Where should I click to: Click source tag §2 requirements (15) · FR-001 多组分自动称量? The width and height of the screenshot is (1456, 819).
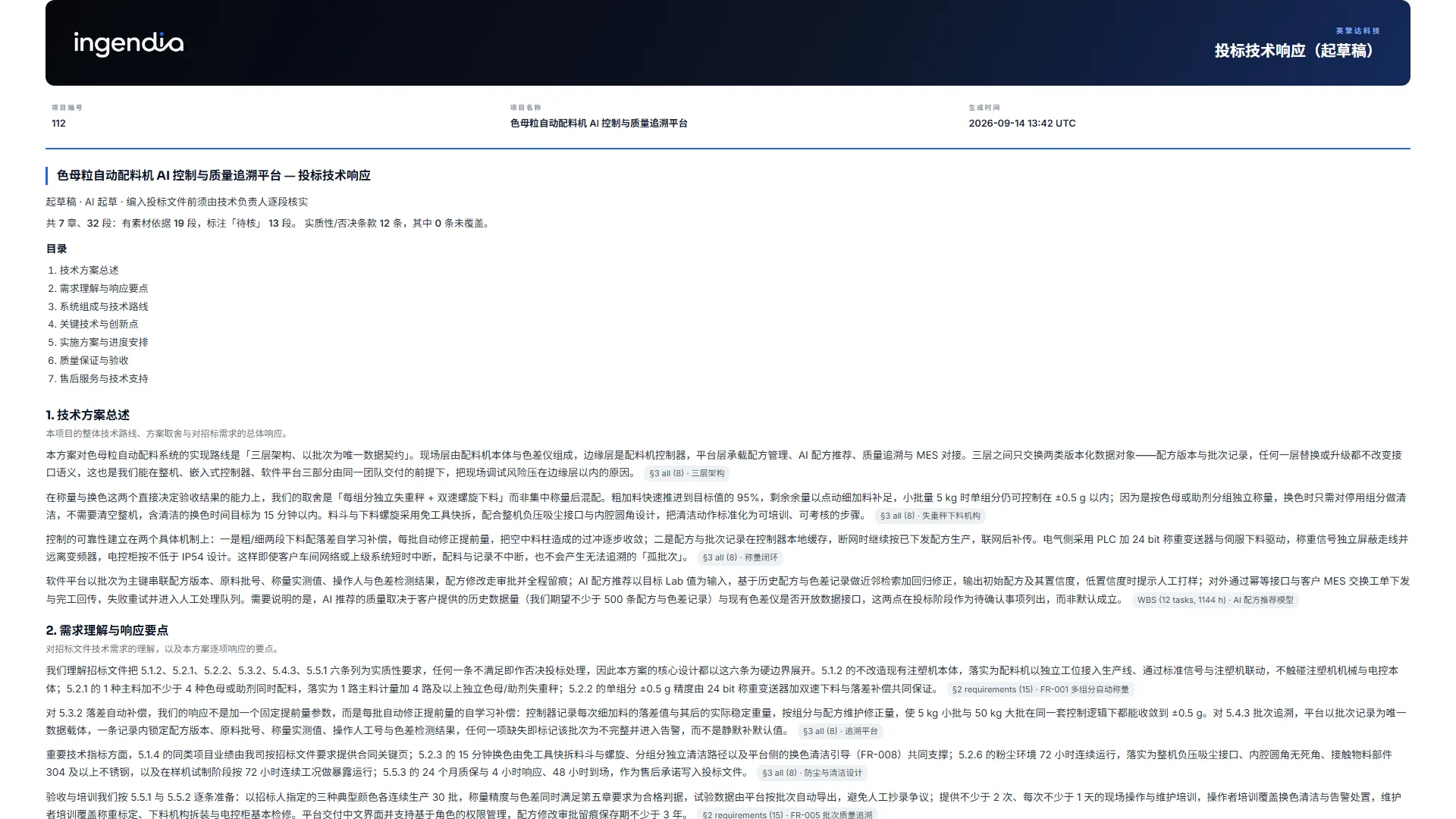click(x=1040, y=689)
